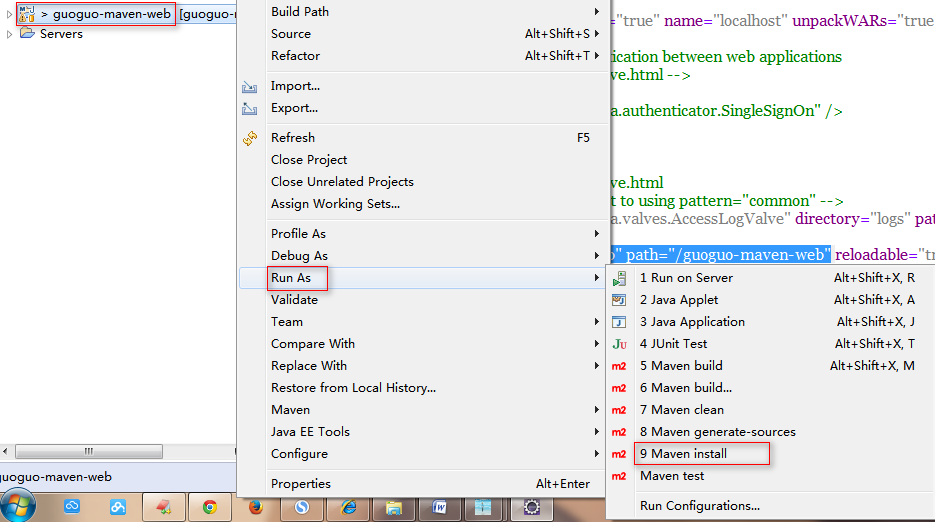Expand the Replace With submenu arrow
The height and width of the screenshot is (522, 935).
(596, 366)
